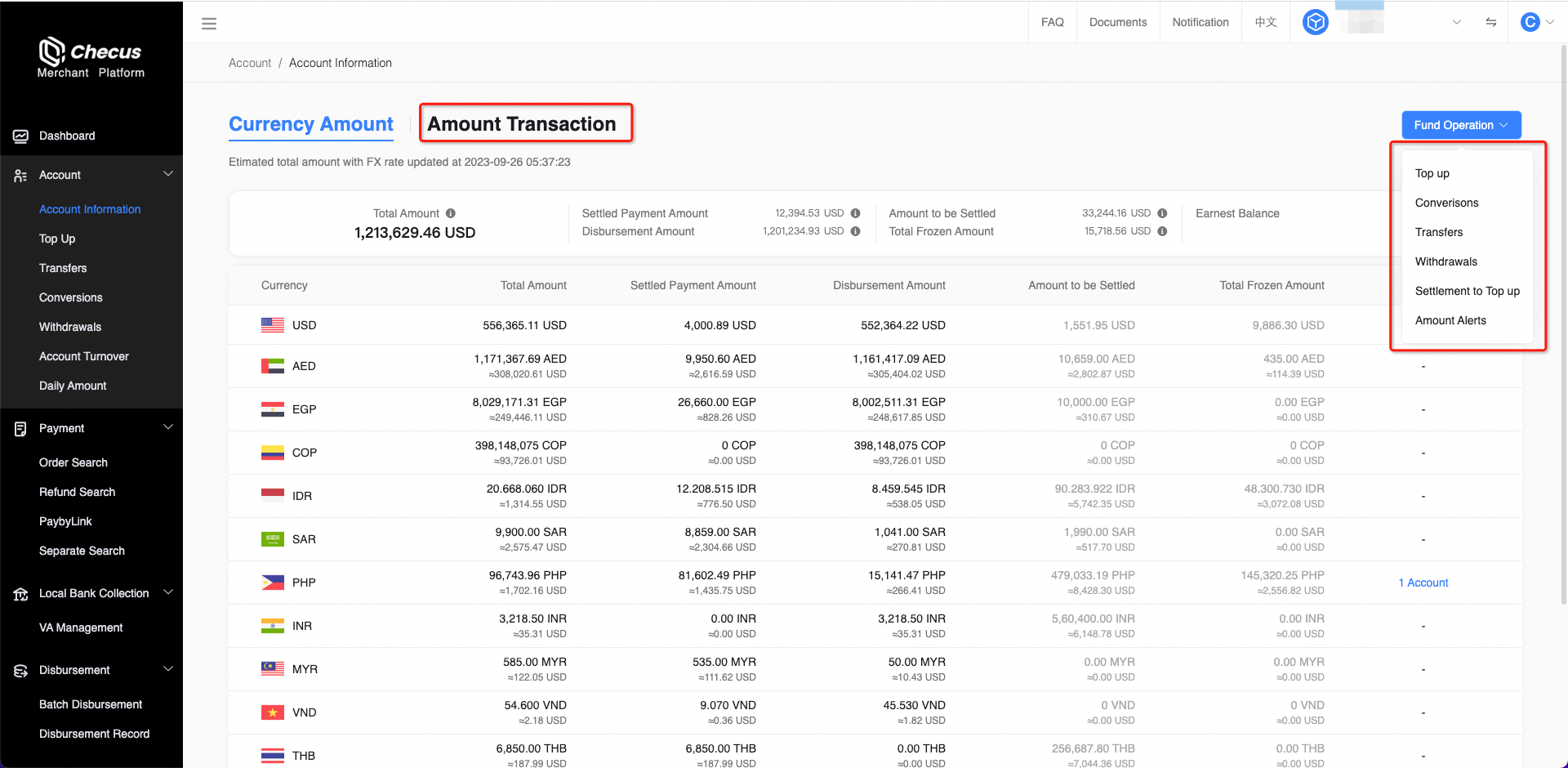Screen dimensions: 1568x768
Task: Click the hamburger menu collapse icon
Action: coord(209,24)
